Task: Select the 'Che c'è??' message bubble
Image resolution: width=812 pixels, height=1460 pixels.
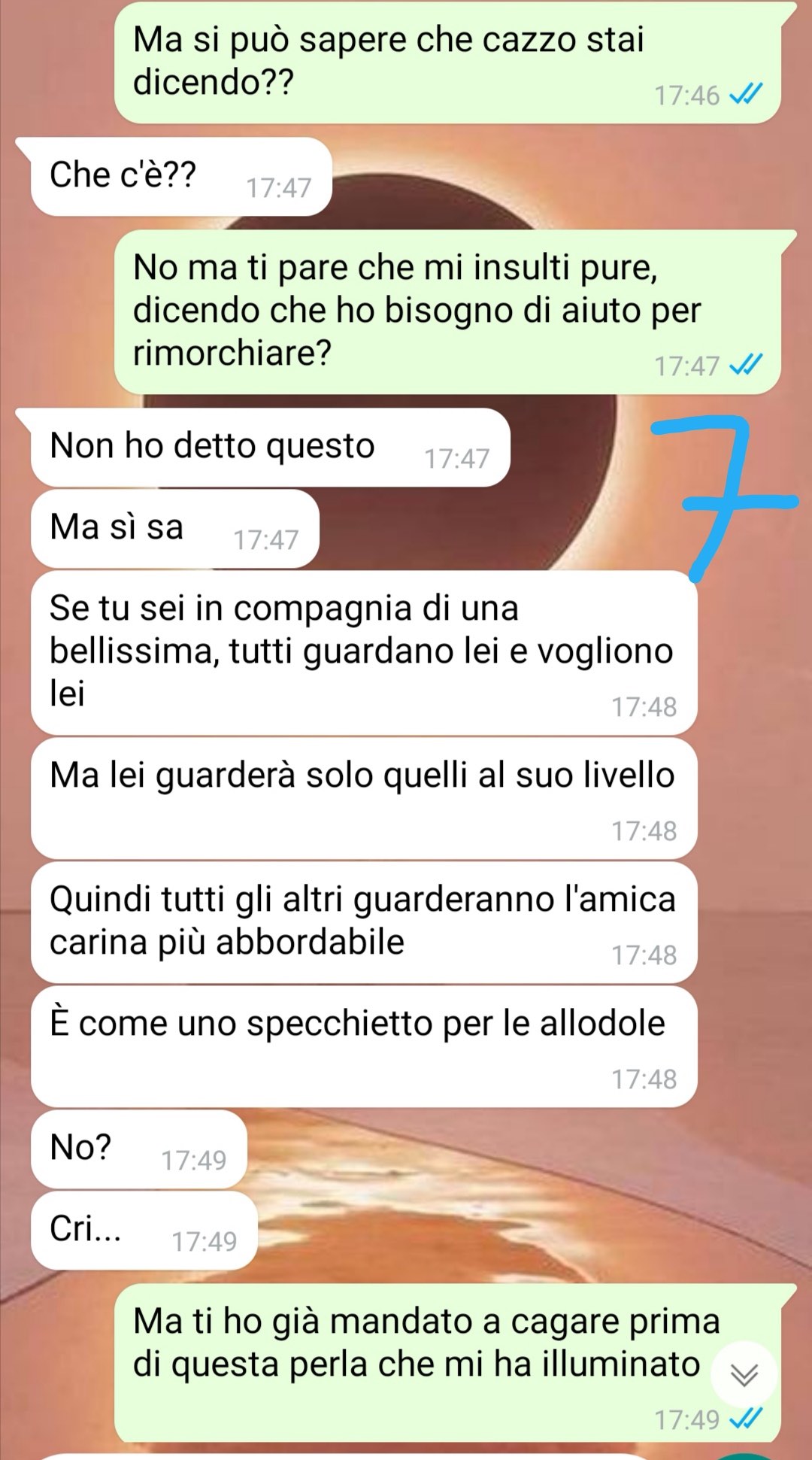Action: [x=180, y=177]
